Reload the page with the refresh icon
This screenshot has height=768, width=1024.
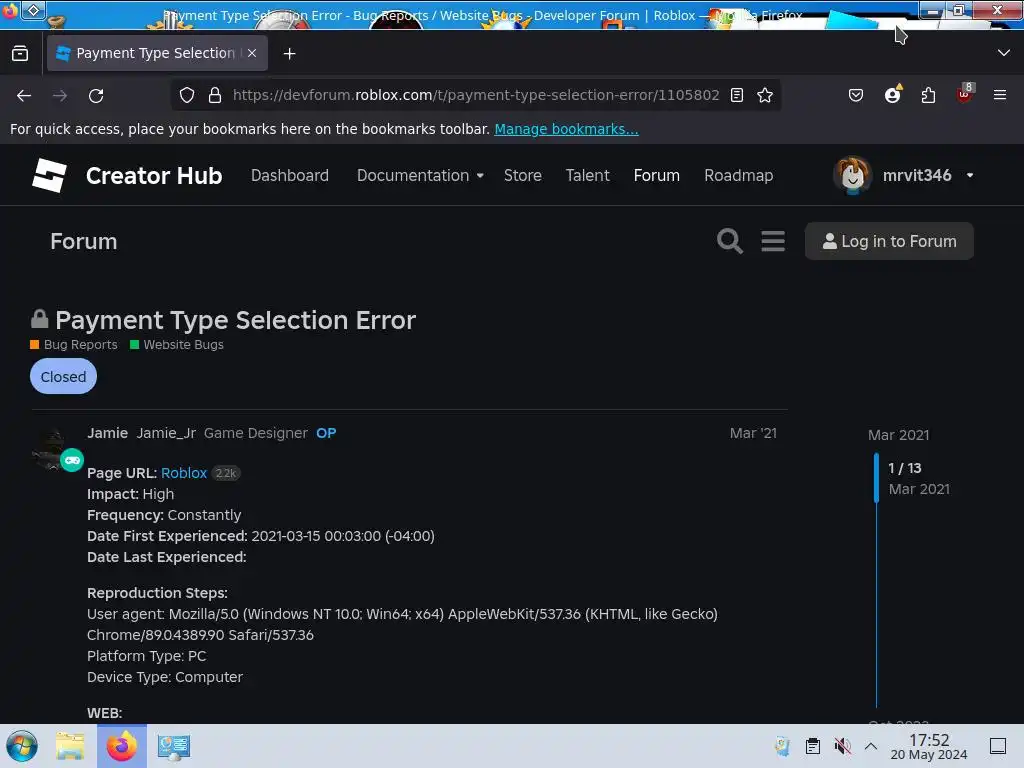pyautogui.click(x=96, y=95)
